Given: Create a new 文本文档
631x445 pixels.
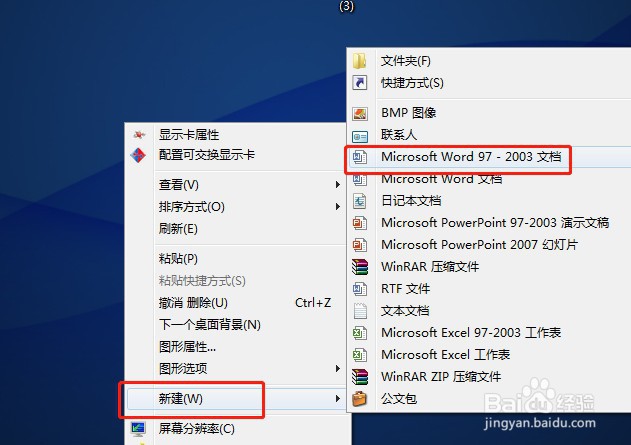Looking at the screenshot, I should coord(405,311).
